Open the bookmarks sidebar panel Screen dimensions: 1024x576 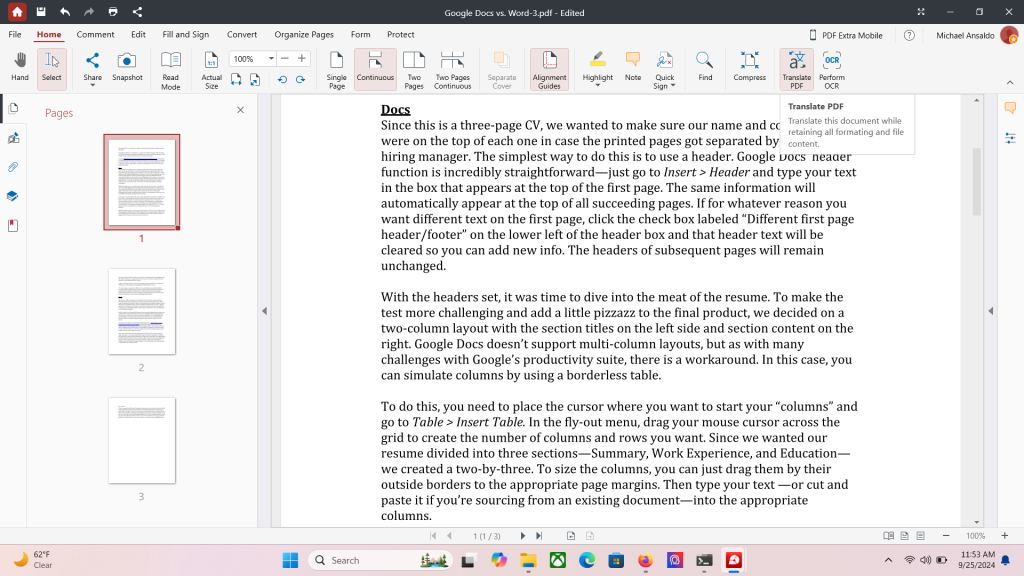click(x=13, y=225)
